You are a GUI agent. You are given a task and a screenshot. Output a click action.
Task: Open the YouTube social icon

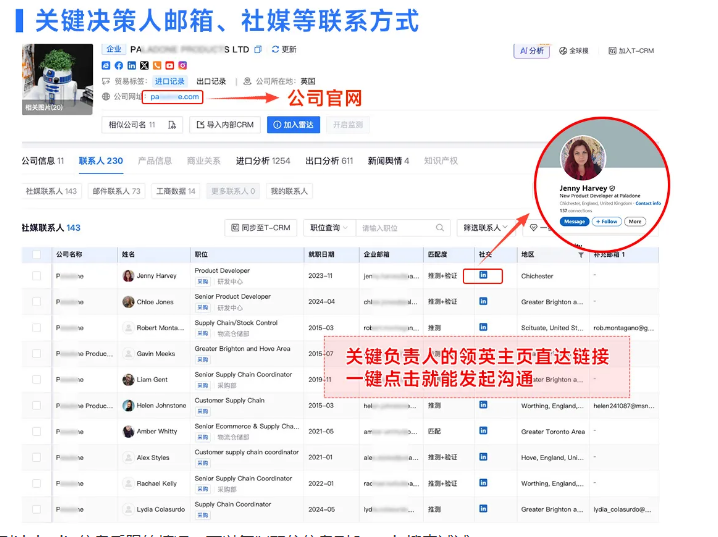pyautogui.click(x=169, y=65)
